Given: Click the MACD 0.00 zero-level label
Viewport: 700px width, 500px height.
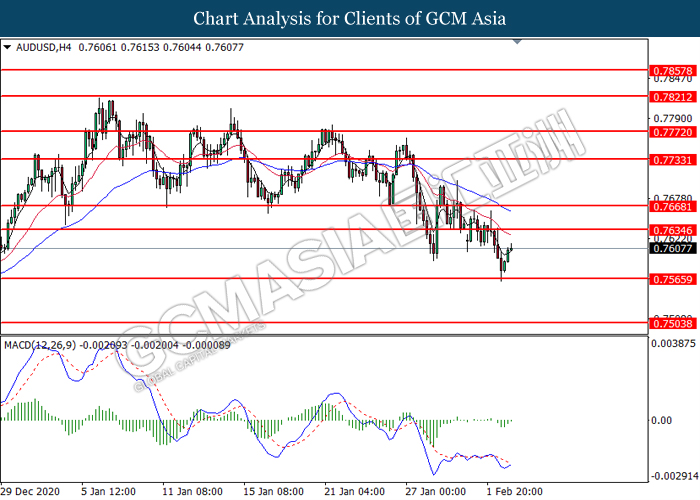Looking at the screenshot, I should 661,421.
